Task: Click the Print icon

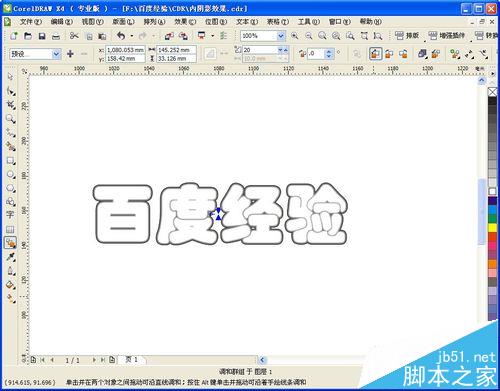Action: pyautogui.click(x=56, y=36)
